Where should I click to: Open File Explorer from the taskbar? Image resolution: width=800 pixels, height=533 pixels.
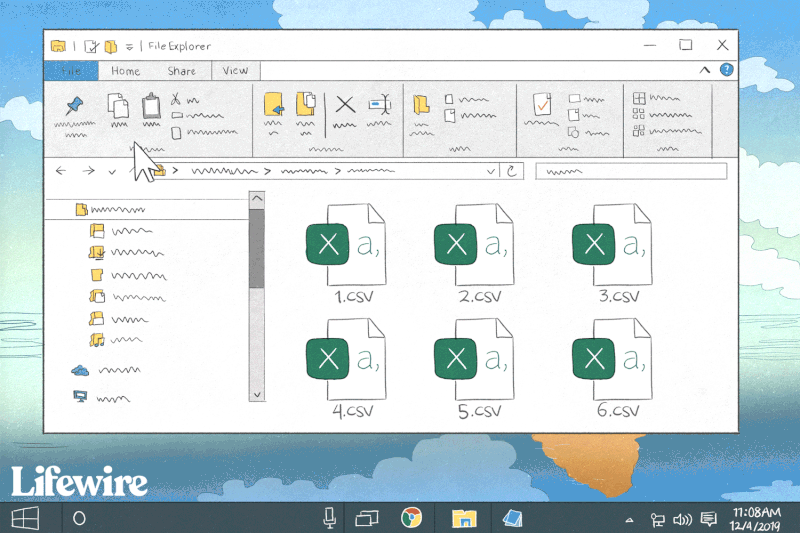(x=464, y=518)
